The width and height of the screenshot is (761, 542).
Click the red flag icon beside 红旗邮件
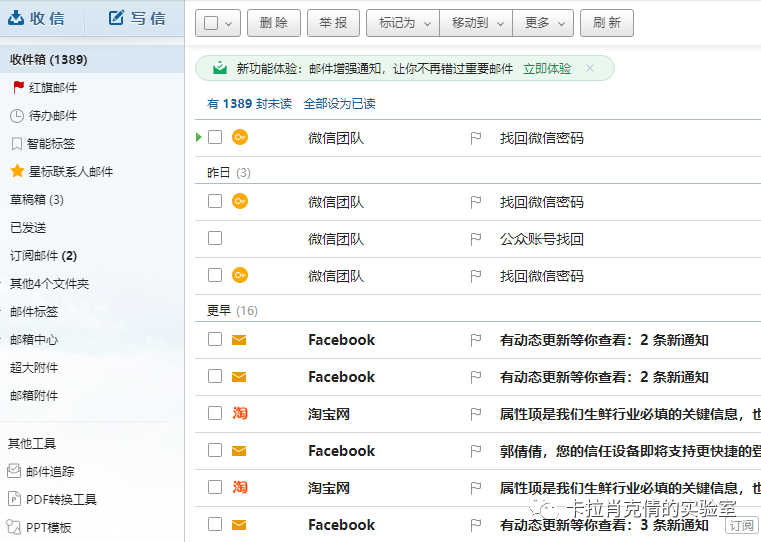pyautogui.click(x=17, y=88)
